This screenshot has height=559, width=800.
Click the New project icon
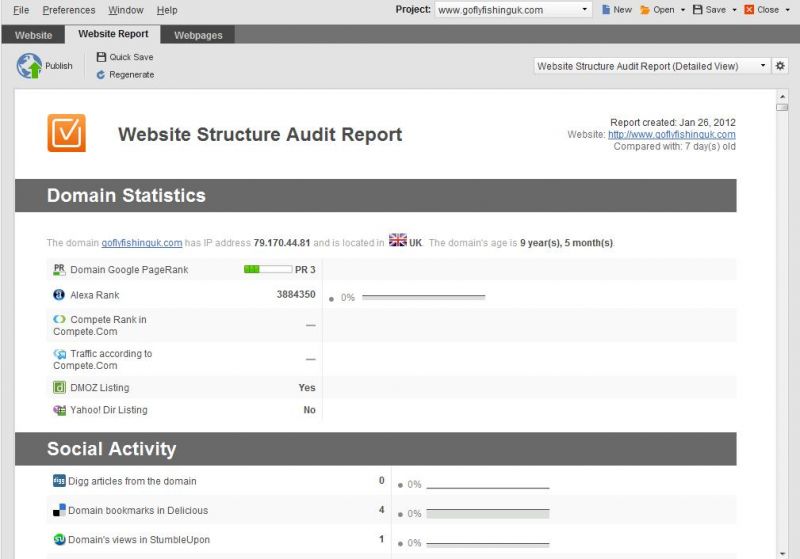click(606, 10)
